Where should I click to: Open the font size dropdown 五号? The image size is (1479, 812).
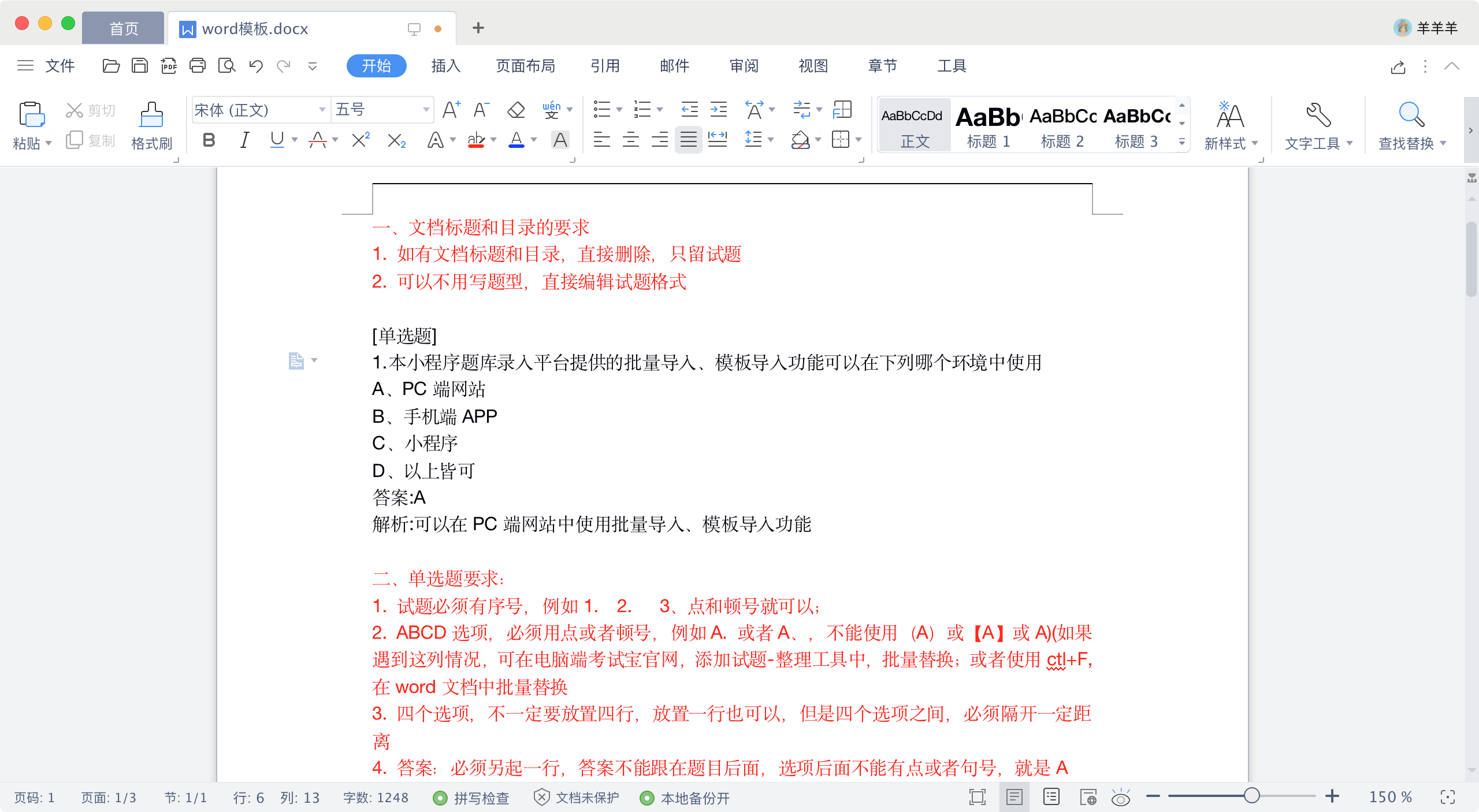tap(426, 110)
